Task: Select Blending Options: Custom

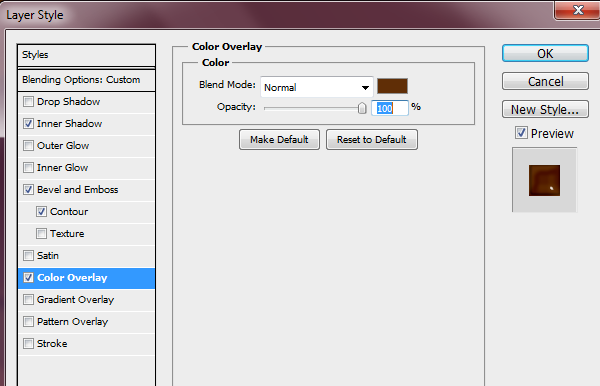Action: 86,80
